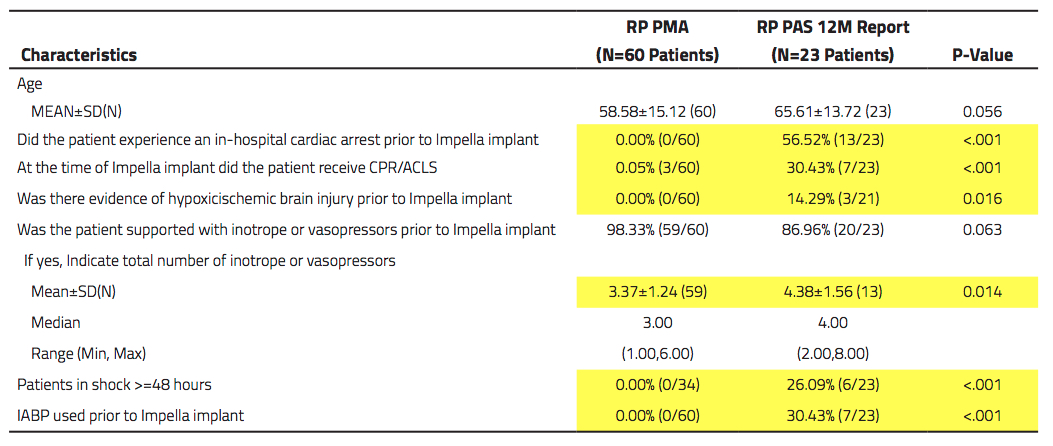Click the Age row label
The height and width of the screenshot is (446, 1053).
click(30, 85)
